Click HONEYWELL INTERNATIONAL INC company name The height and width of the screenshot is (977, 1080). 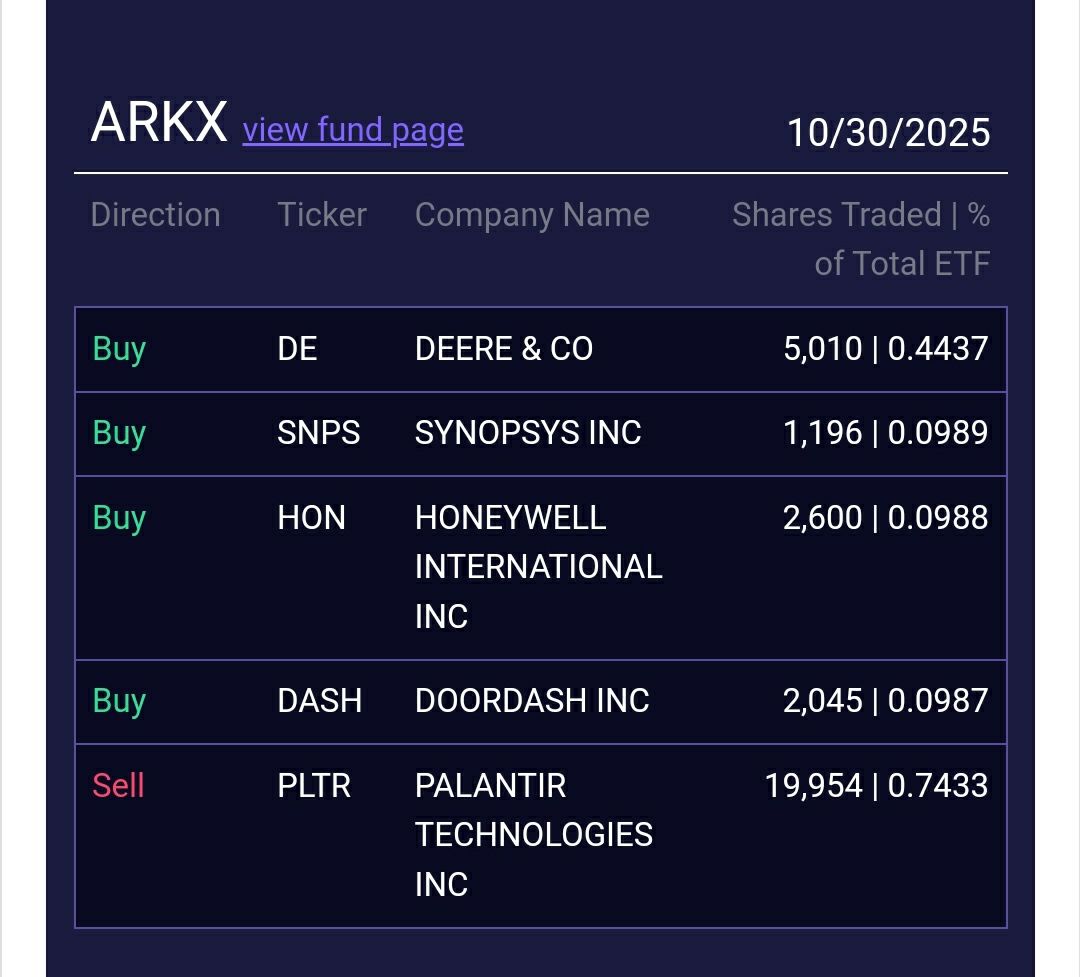pos(538,567)
